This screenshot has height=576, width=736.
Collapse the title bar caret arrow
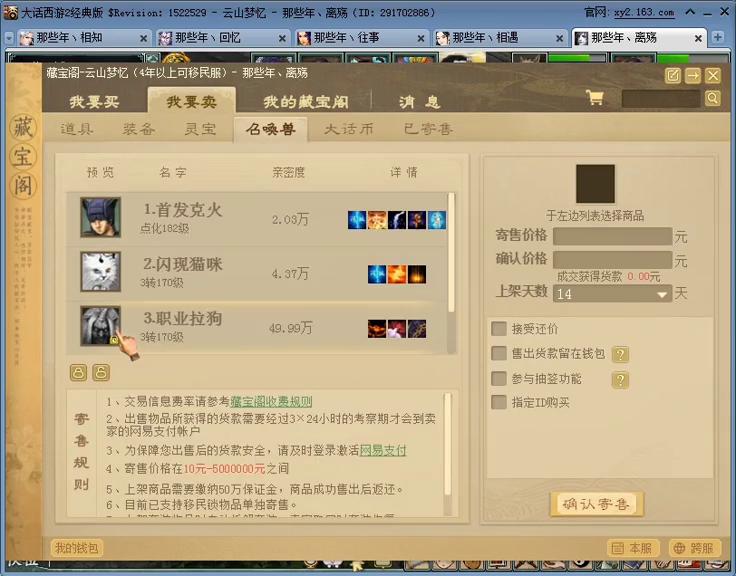tap(690, 12)
